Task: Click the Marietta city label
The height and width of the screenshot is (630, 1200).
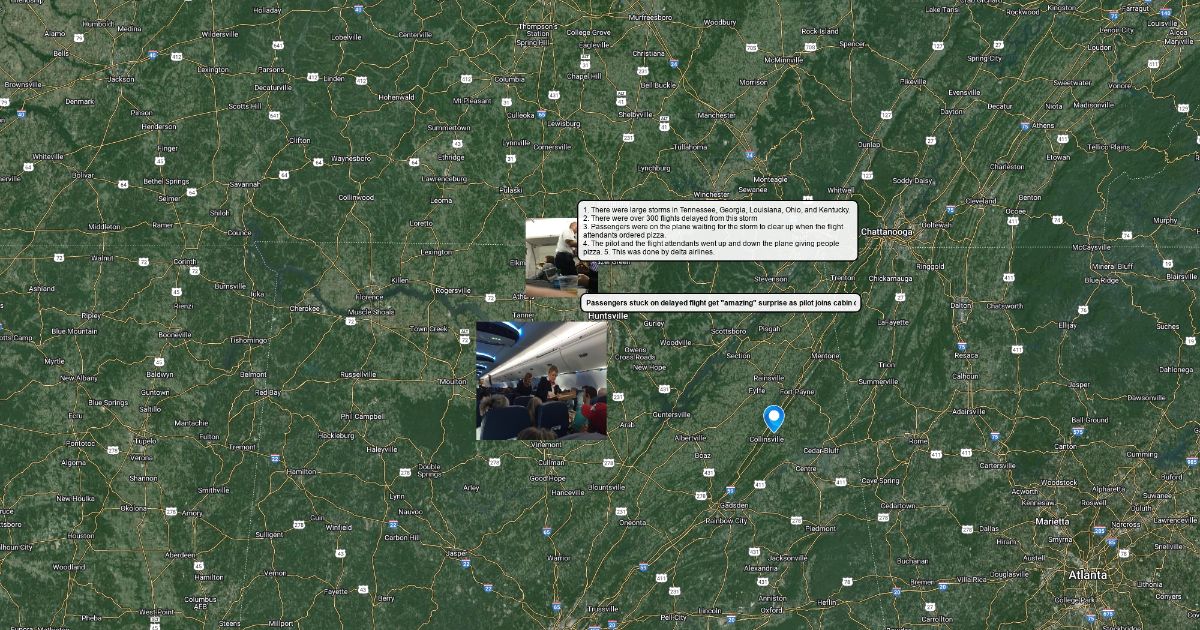Action: (1051, 522)
